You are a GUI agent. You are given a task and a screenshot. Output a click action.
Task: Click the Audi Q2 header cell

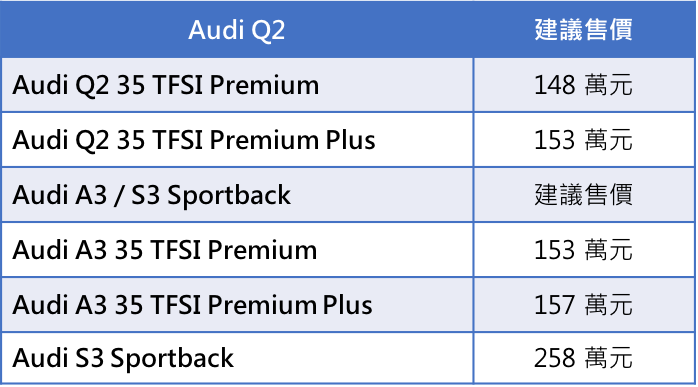coord(236,29)
